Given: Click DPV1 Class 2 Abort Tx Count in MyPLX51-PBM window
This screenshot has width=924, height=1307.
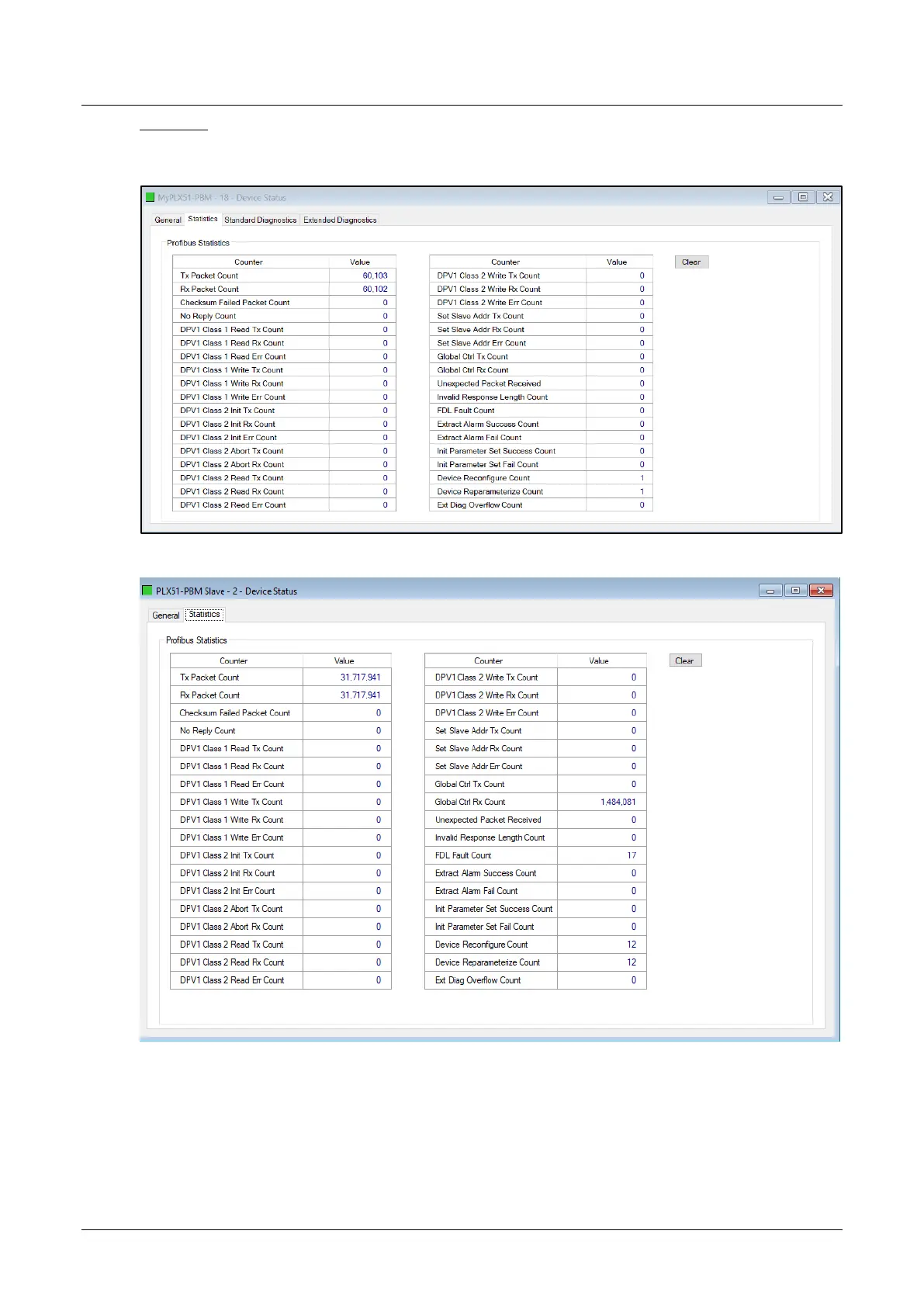Looking at the screenshot, I should point(231,451).
